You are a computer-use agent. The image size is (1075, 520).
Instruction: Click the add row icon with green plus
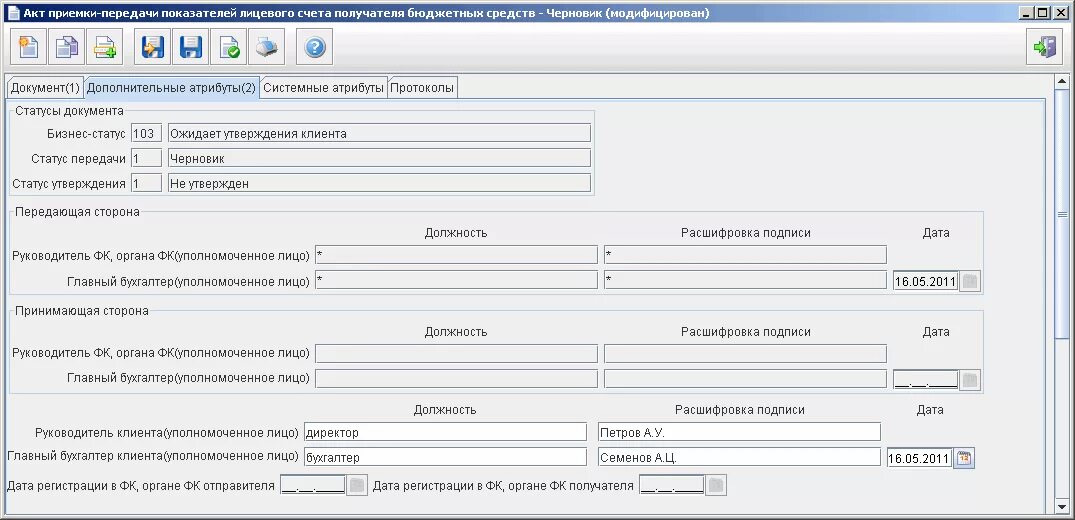[105, 47]
